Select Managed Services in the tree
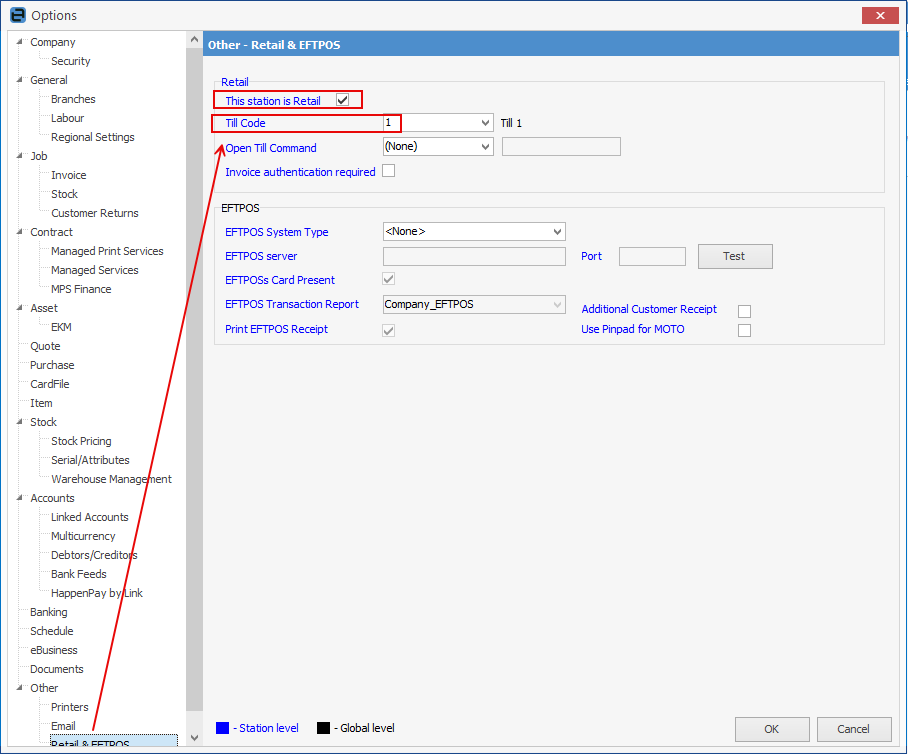 [x=94, y=270]
